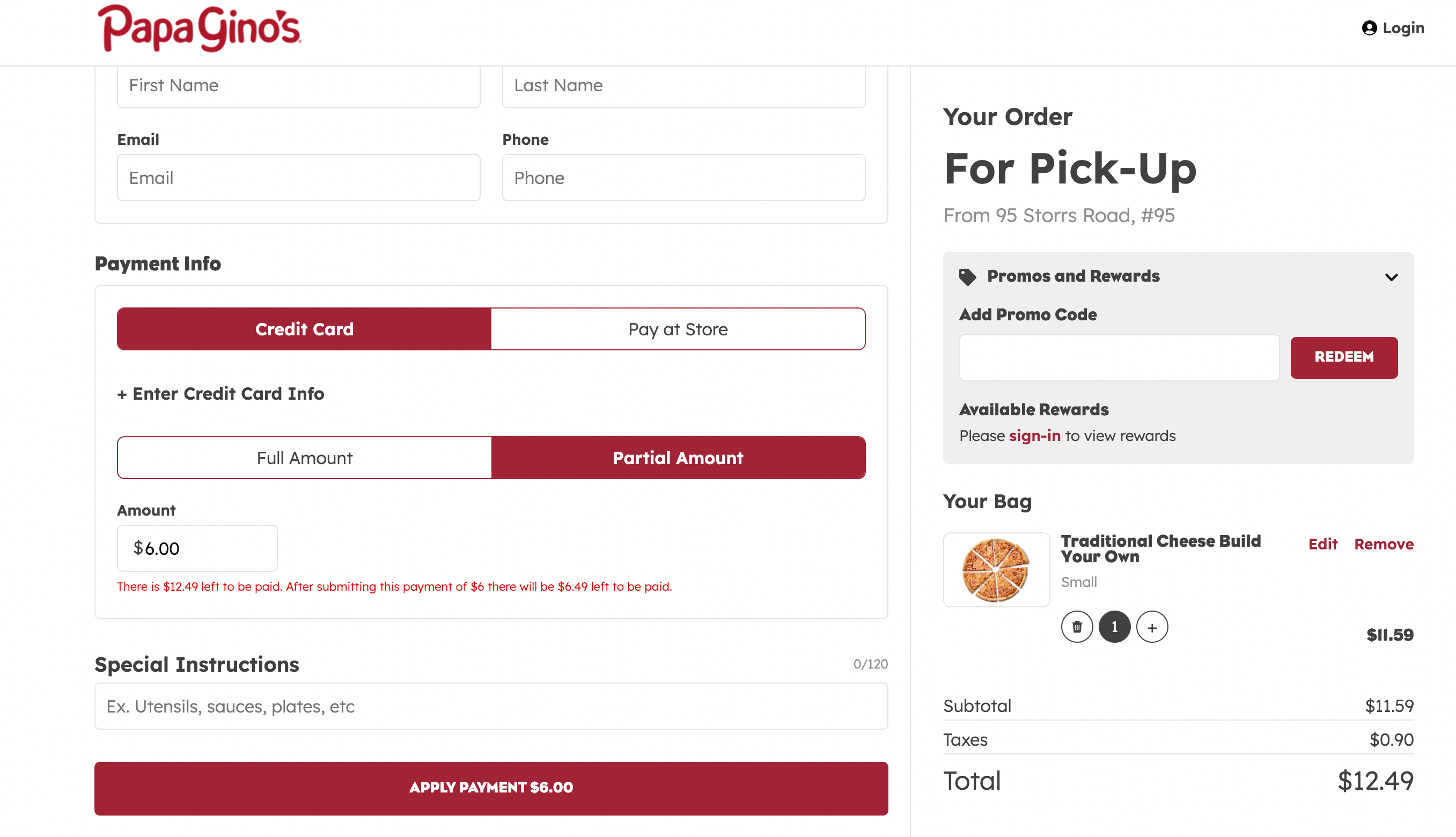Click APPLY PAYMENT $6.00 button
This screenshot has width=1456, height=837.
pos(491,788)
